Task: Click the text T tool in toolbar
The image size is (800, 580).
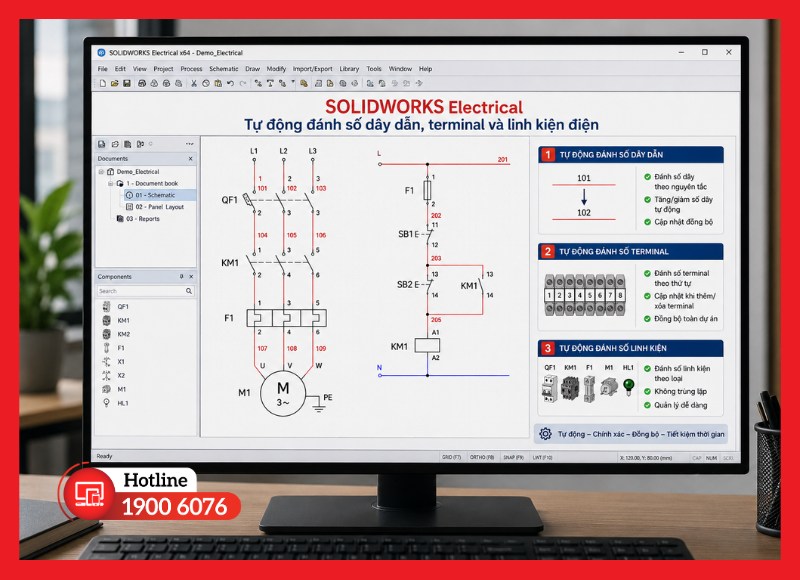Action: tap(270, 83)
